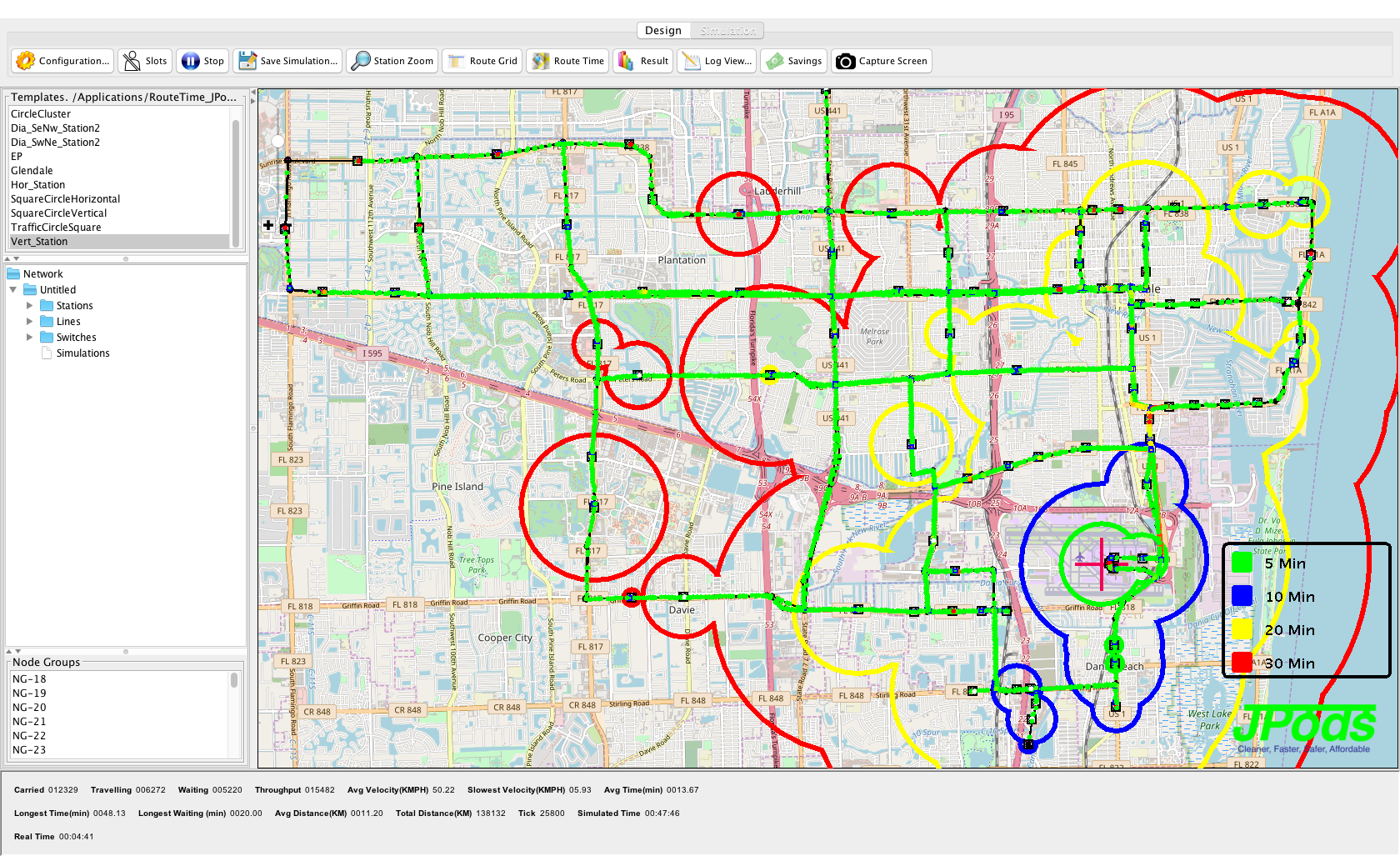Show the Savings report
The width and height of the screenshot is (1400, 856).
tap(794, 61)
